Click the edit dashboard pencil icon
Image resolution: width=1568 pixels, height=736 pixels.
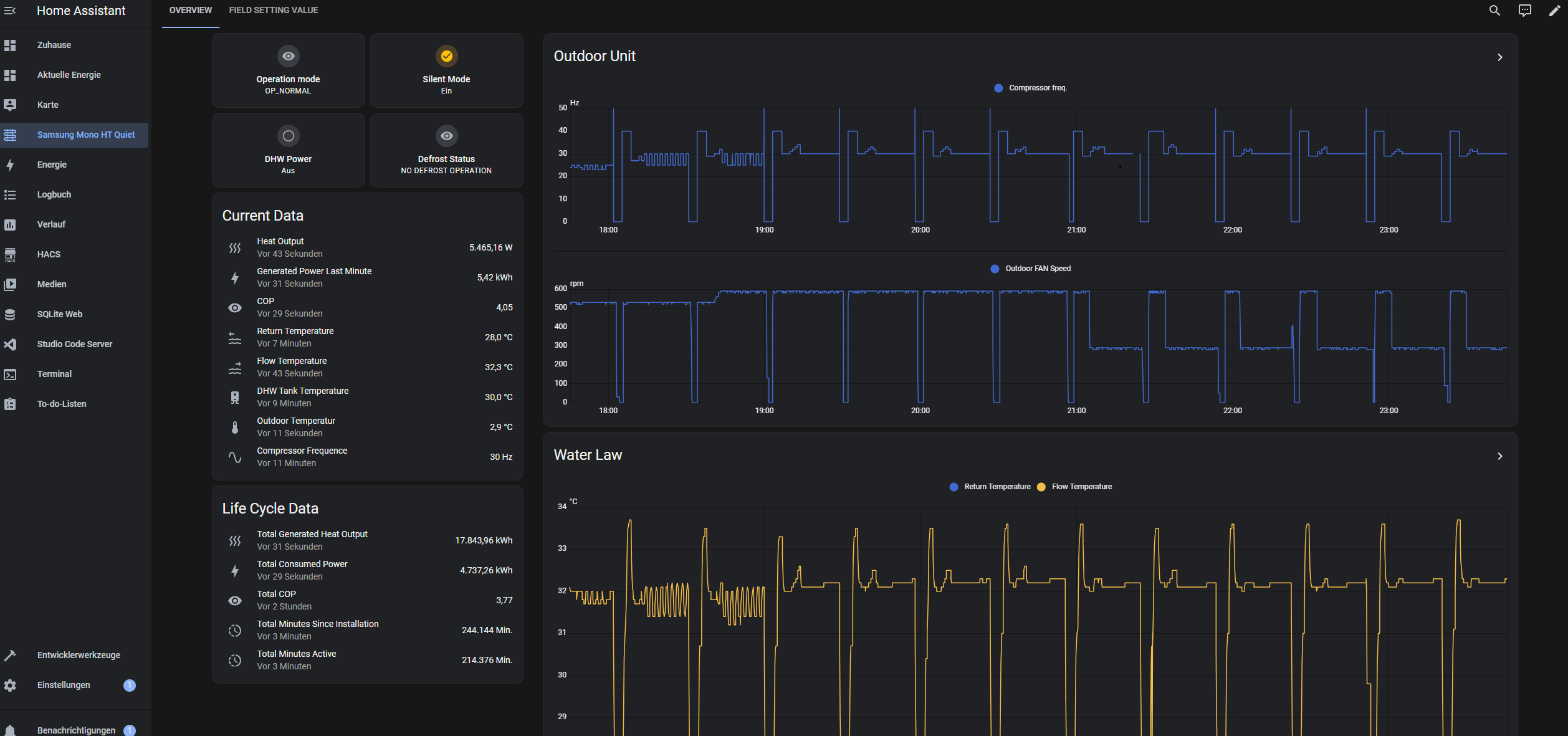1554,11
